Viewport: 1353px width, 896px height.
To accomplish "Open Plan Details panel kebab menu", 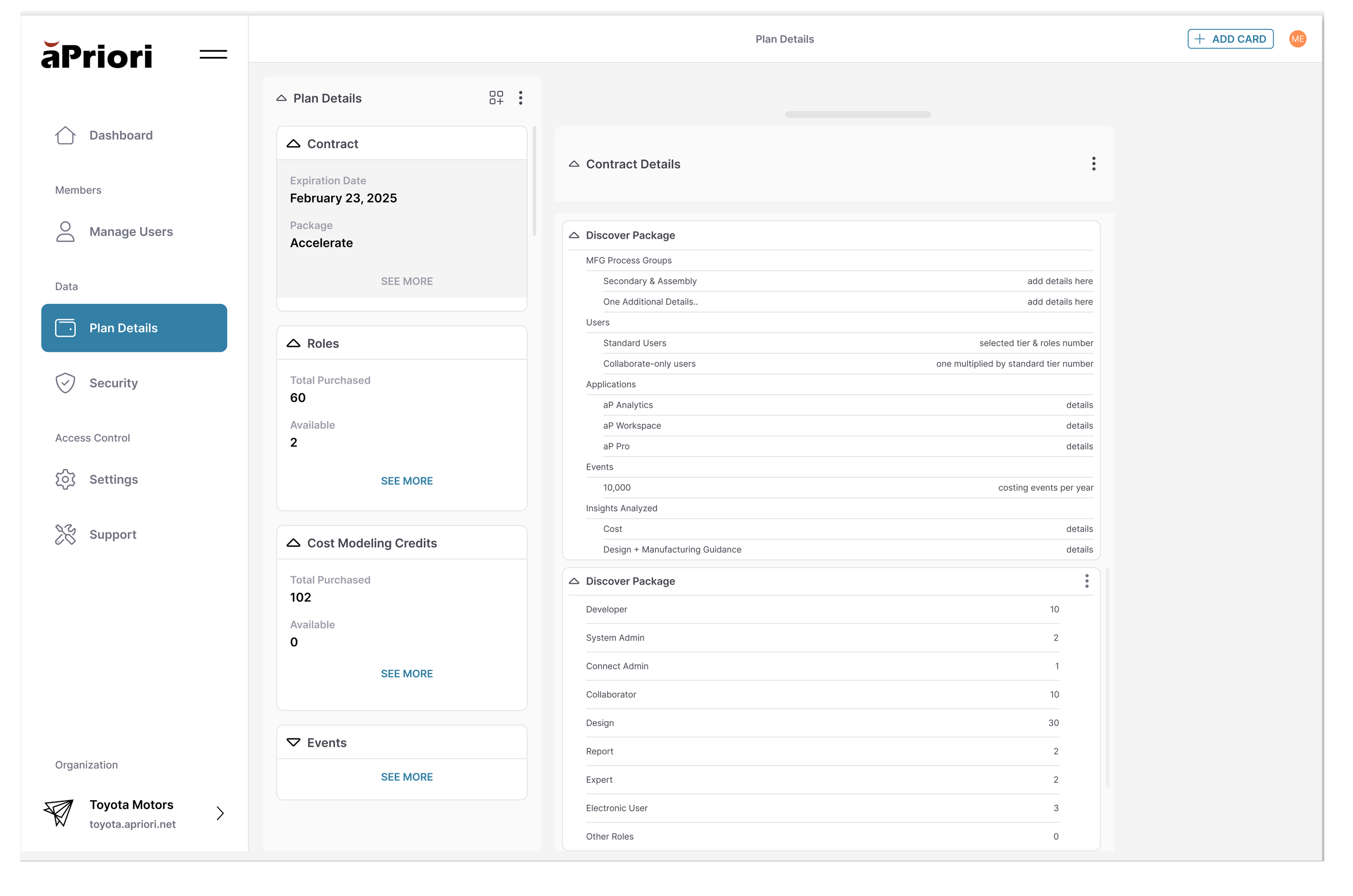I will [520, 98].
